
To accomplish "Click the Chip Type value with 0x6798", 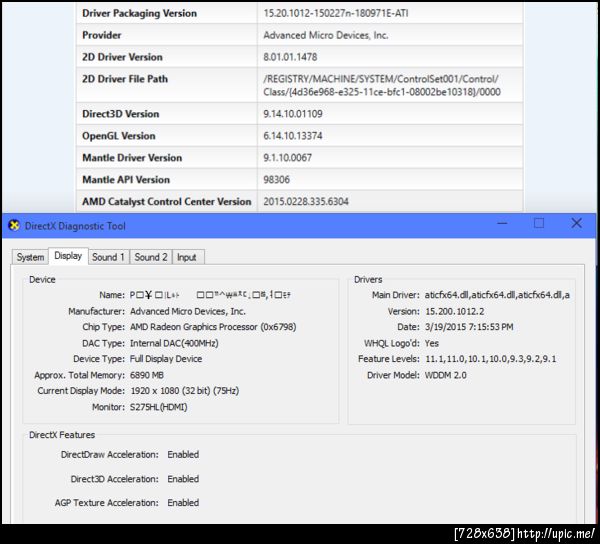I will (x=213, y=327).
